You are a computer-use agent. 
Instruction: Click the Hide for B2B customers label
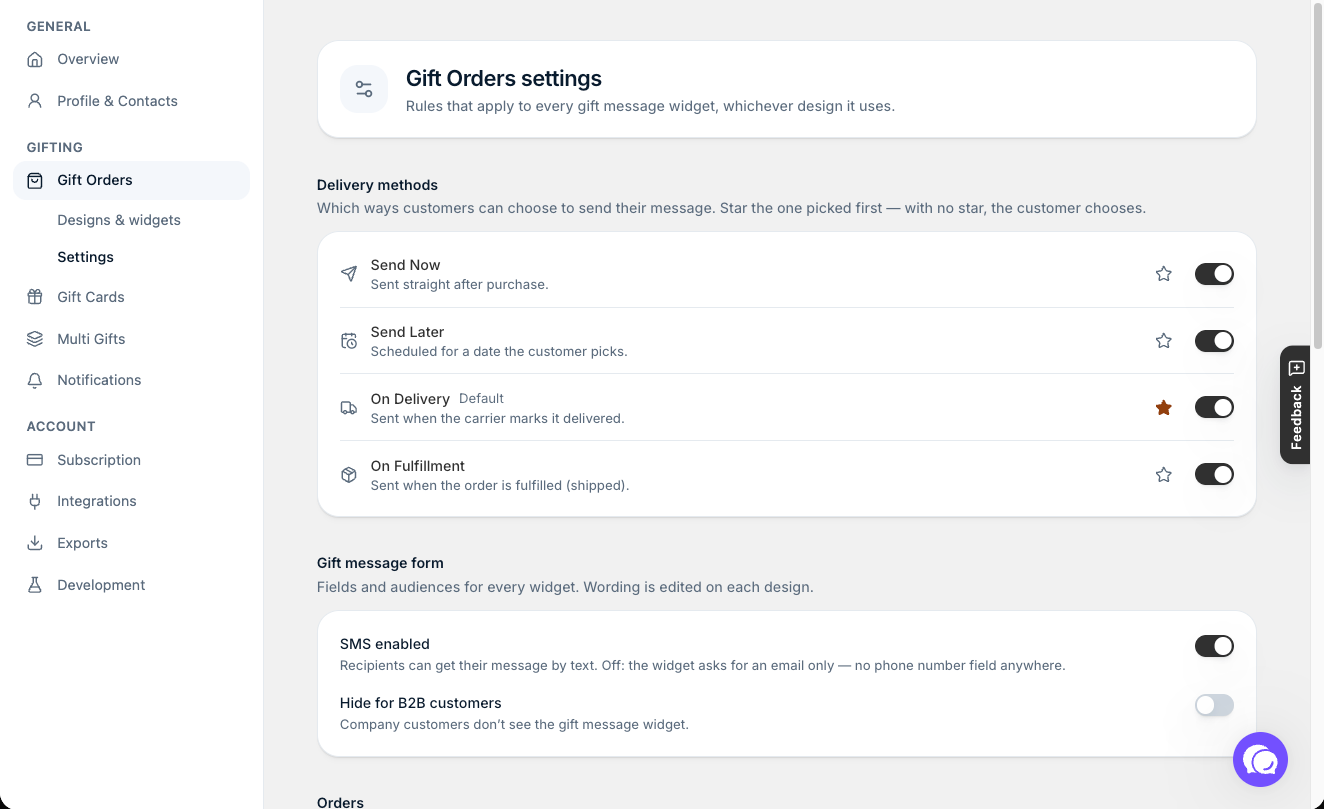(421, 703)
